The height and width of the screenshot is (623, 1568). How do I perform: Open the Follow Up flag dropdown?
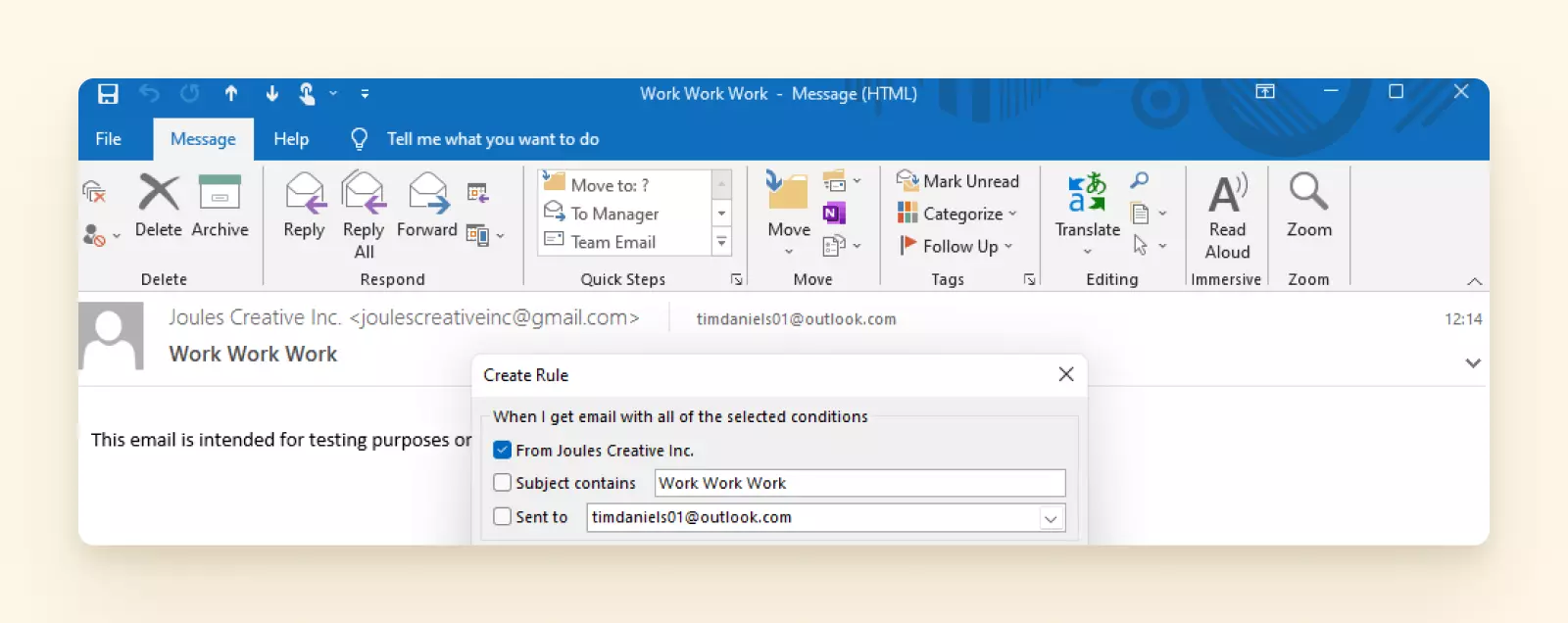point(955,246)
